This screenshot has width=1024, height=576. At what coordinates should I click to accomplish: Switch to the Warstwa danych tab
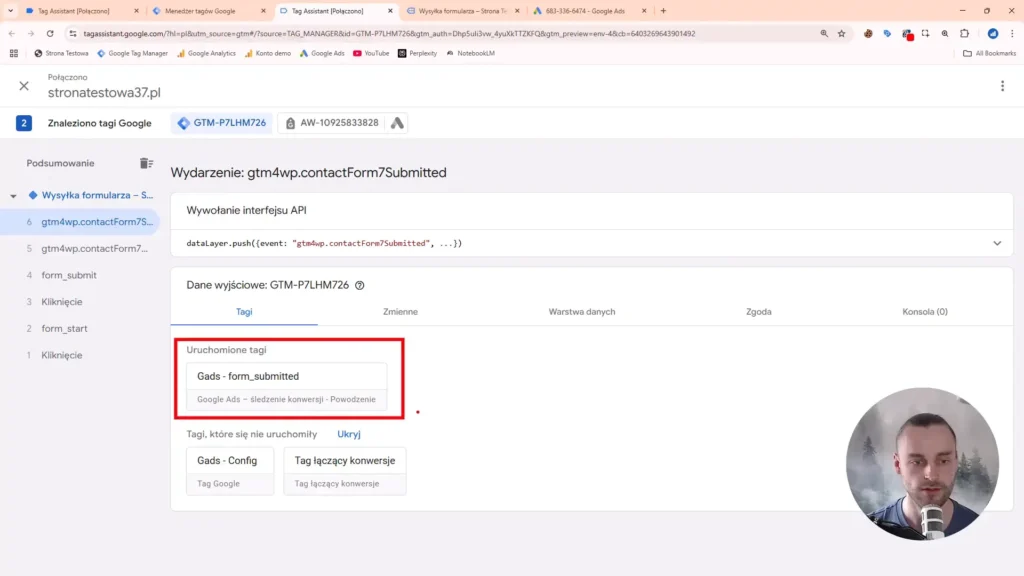point(582,312)
